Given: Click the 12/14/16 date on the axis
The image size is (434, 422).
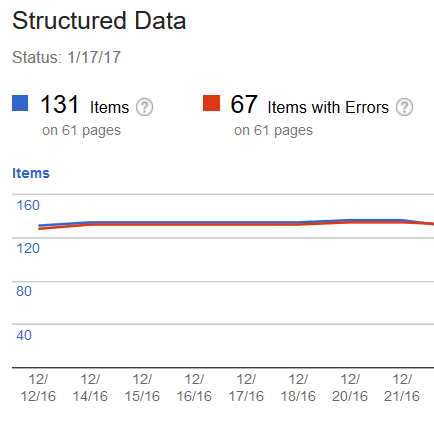Looking at the screenshot, I should tap(90, 388).
